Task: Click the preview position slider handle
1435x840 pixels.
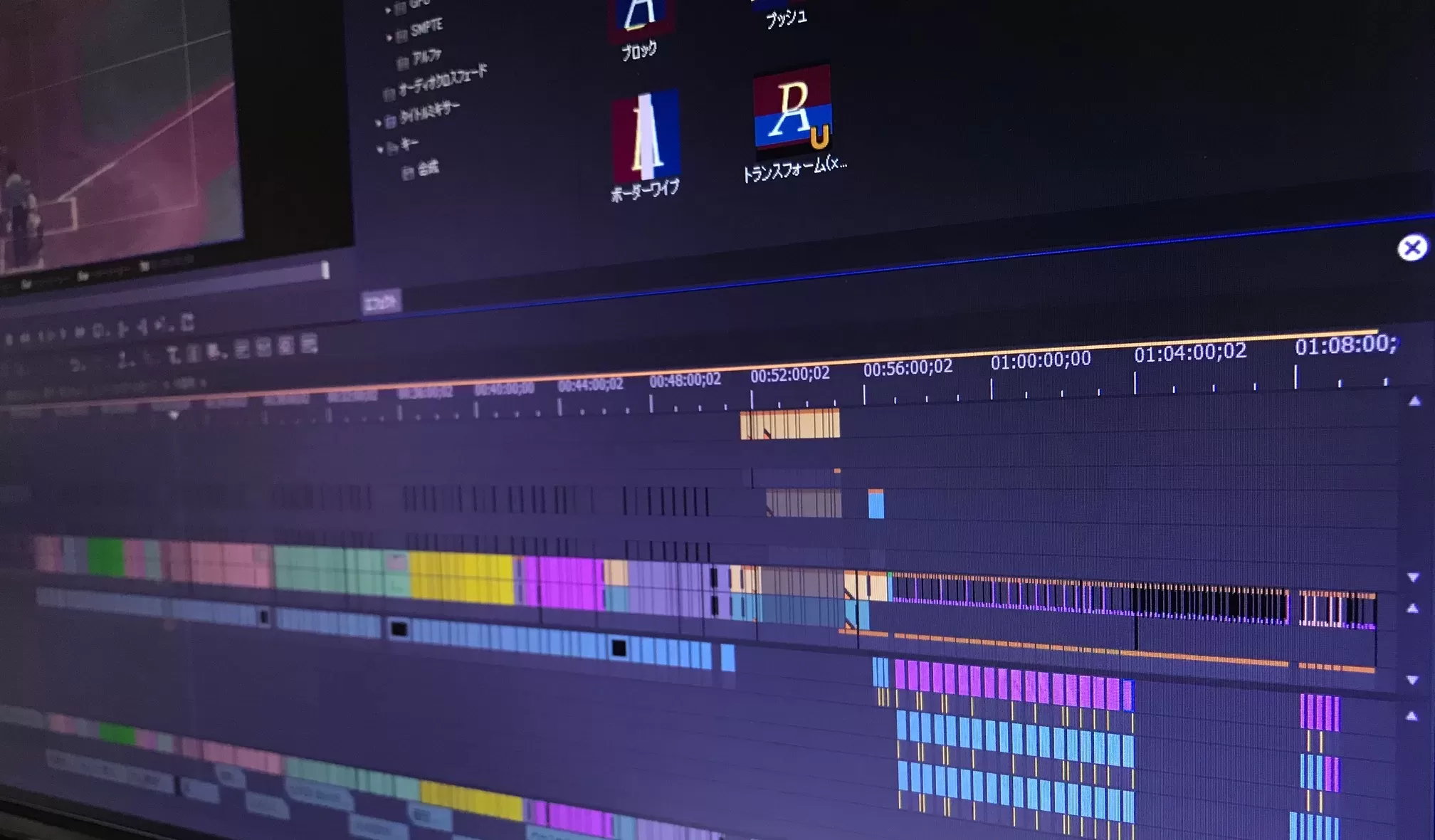Action: coord(325,270)
